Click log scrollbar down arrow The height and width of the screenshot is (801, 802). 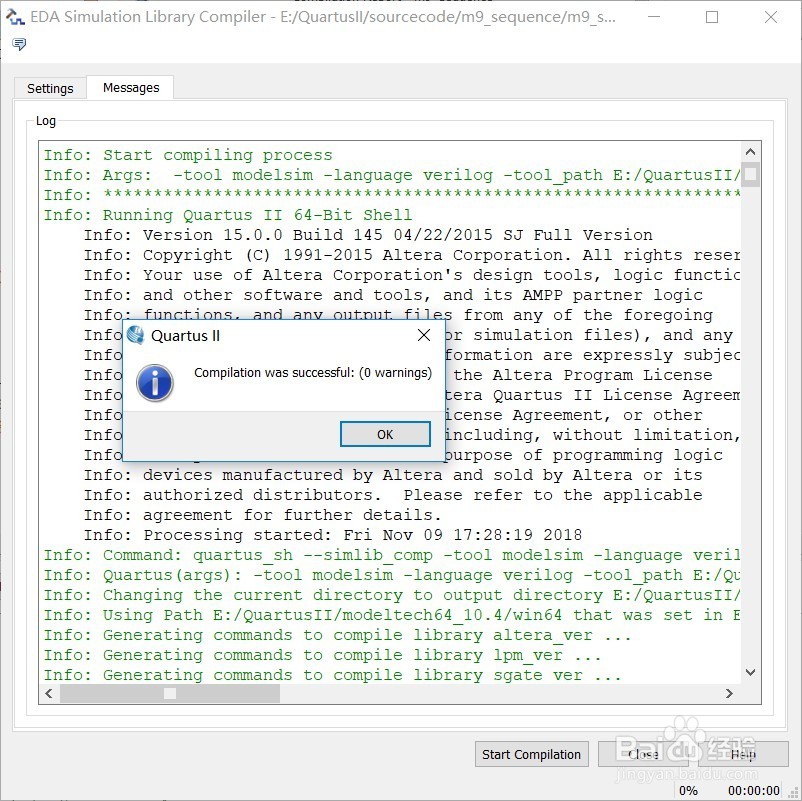pos(750,672)
